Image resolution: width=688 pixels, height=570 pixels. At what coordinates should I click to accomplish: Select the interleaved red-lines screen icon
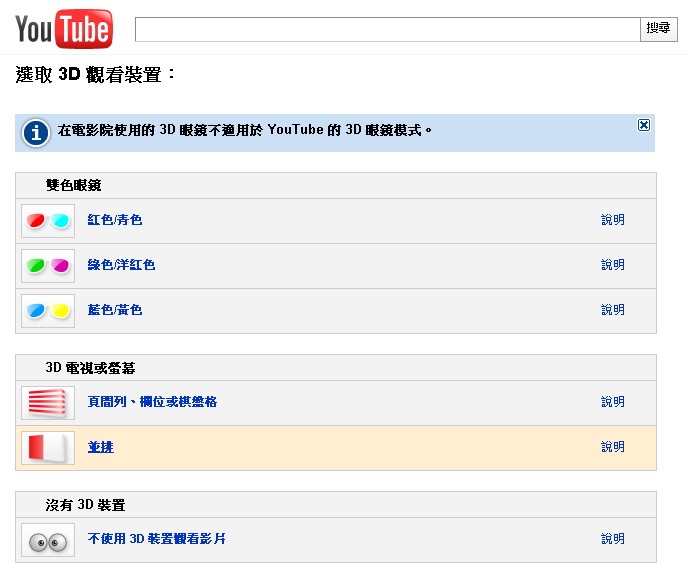(48, 403)
